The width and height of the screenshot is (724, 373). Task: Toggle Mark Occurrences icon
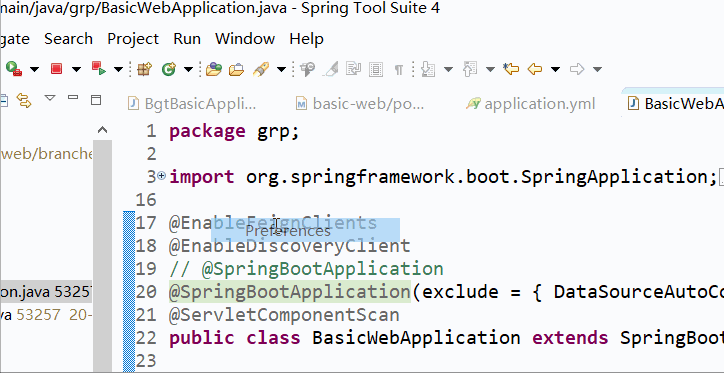308,69
